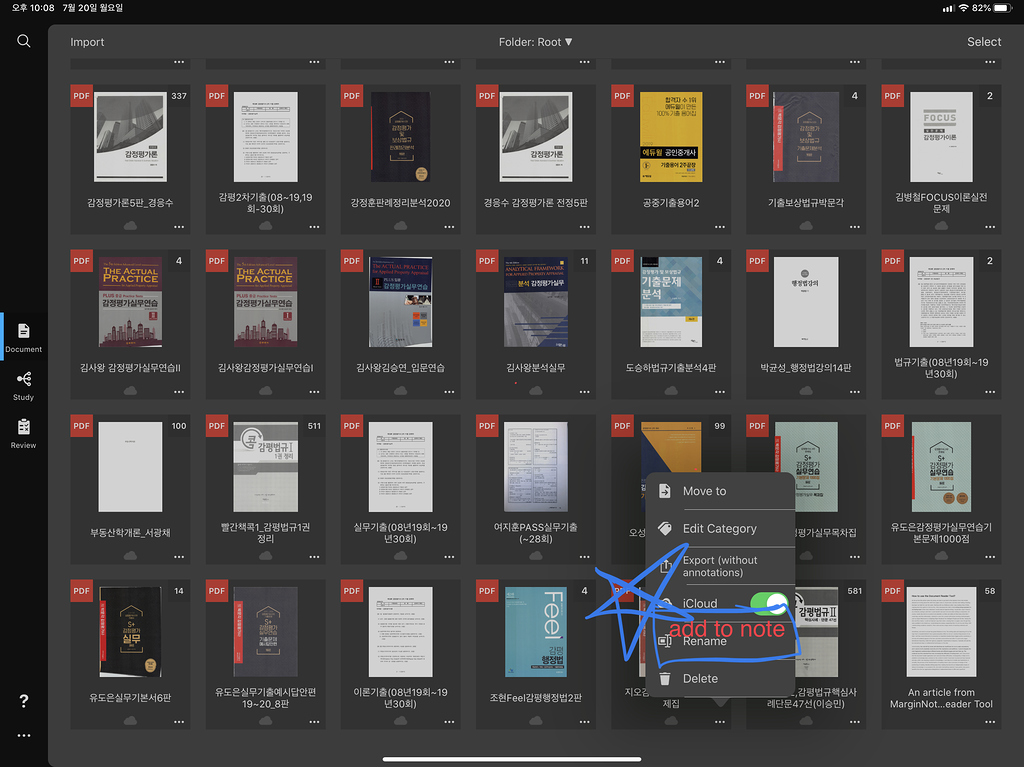Open the Document section in the sidebar

coord(23,335)
